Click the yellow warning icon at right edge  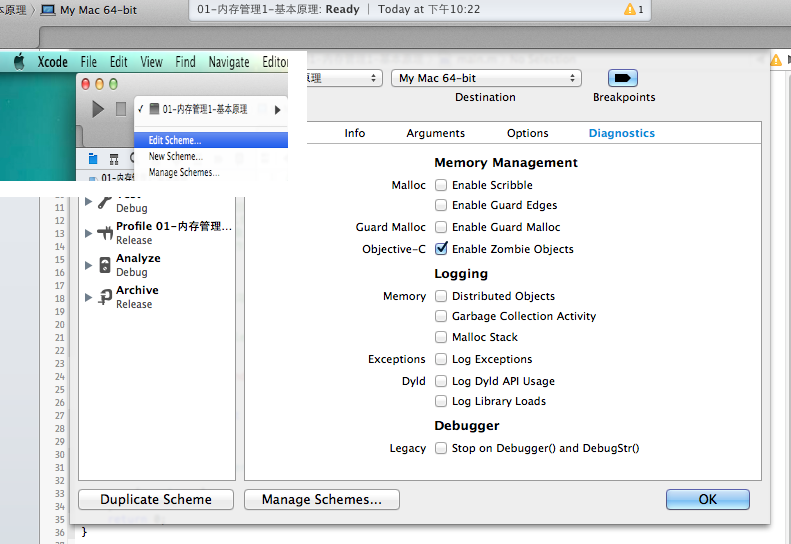(x=776, y=61)
